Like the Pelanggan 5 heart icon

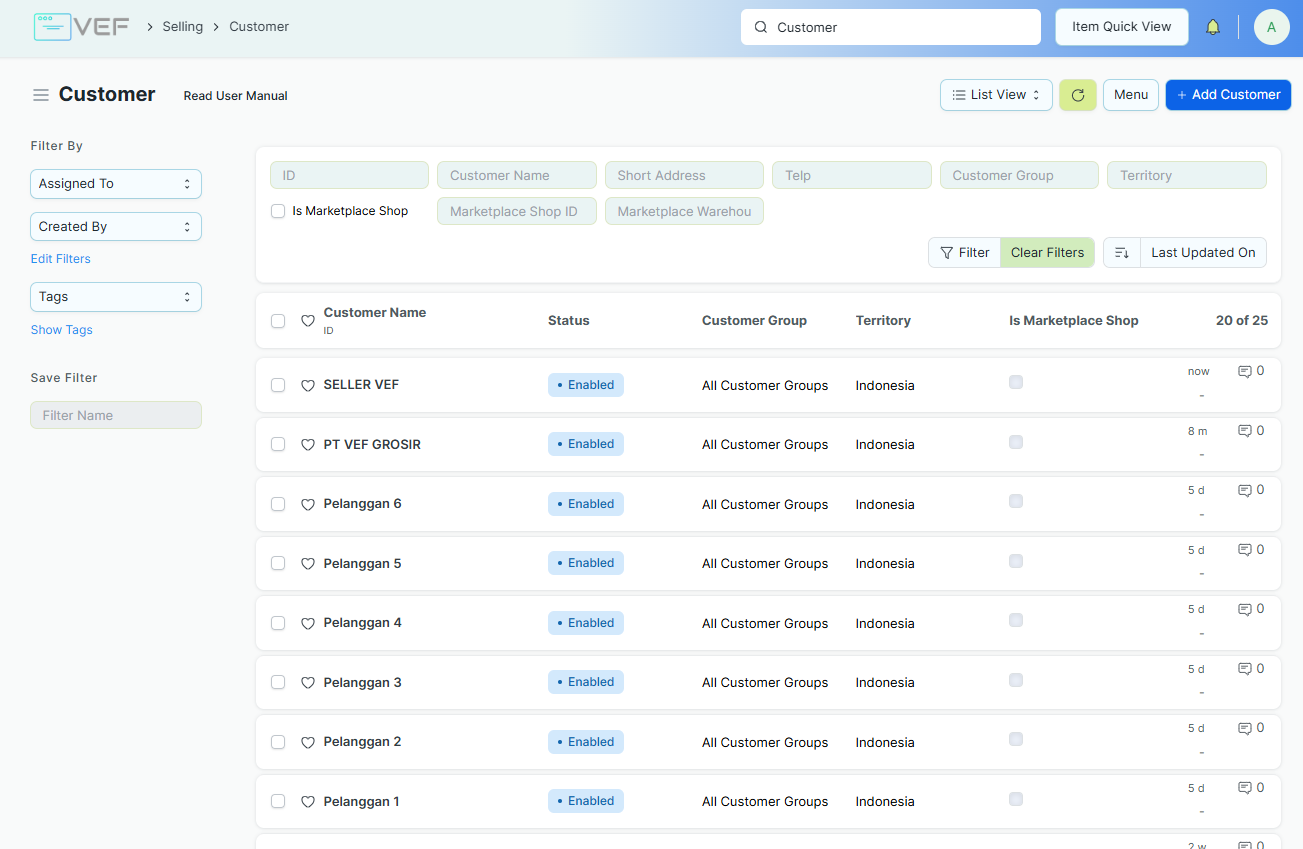coord(308,564)
